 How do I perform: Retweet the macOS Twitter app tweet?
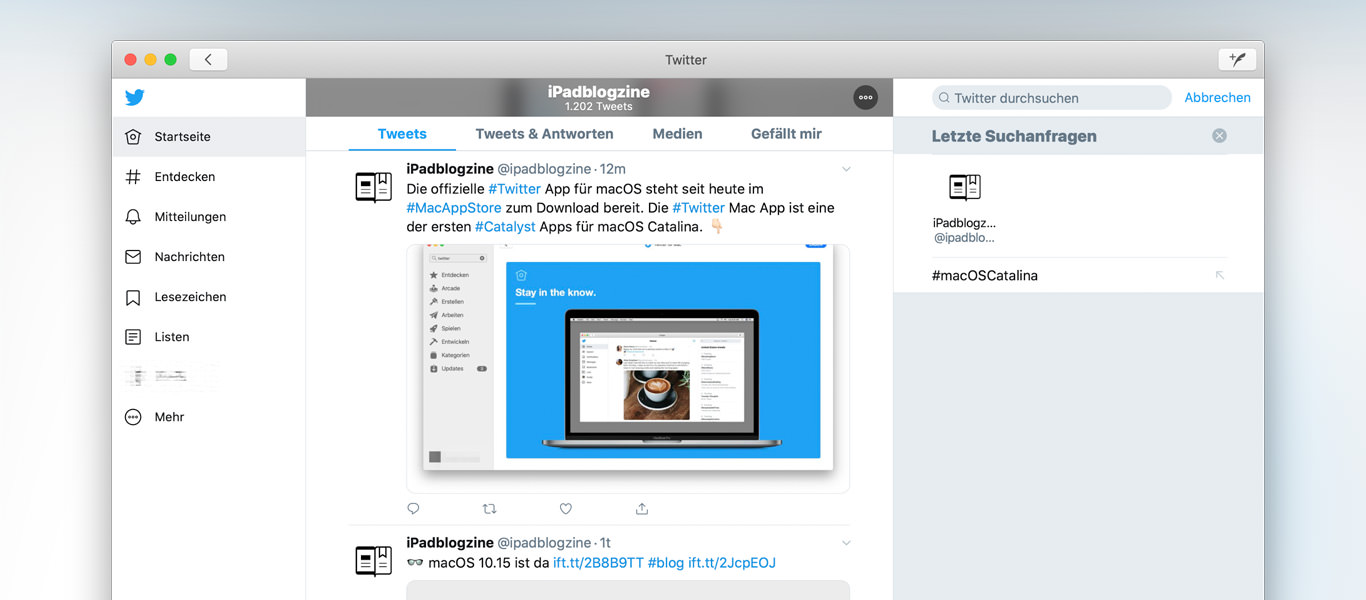pyautogui.click(x=489, y=509)
